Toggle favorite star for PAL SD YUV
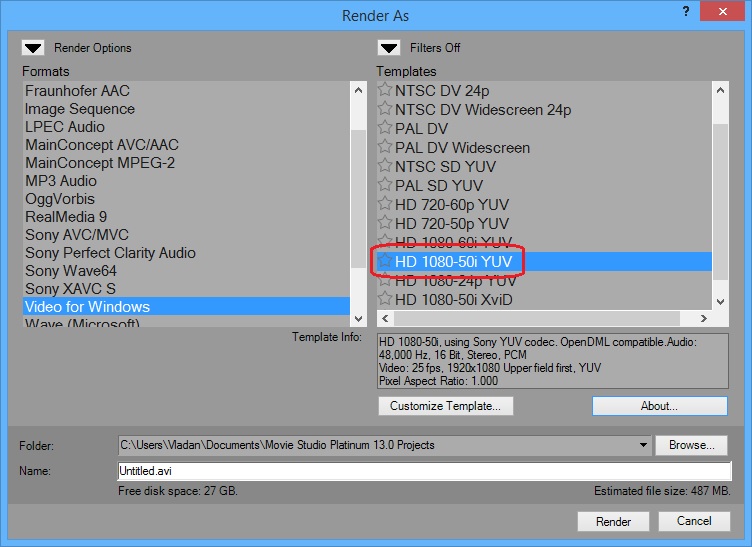This screenshot has height=547, width=752. pos(385,185)
